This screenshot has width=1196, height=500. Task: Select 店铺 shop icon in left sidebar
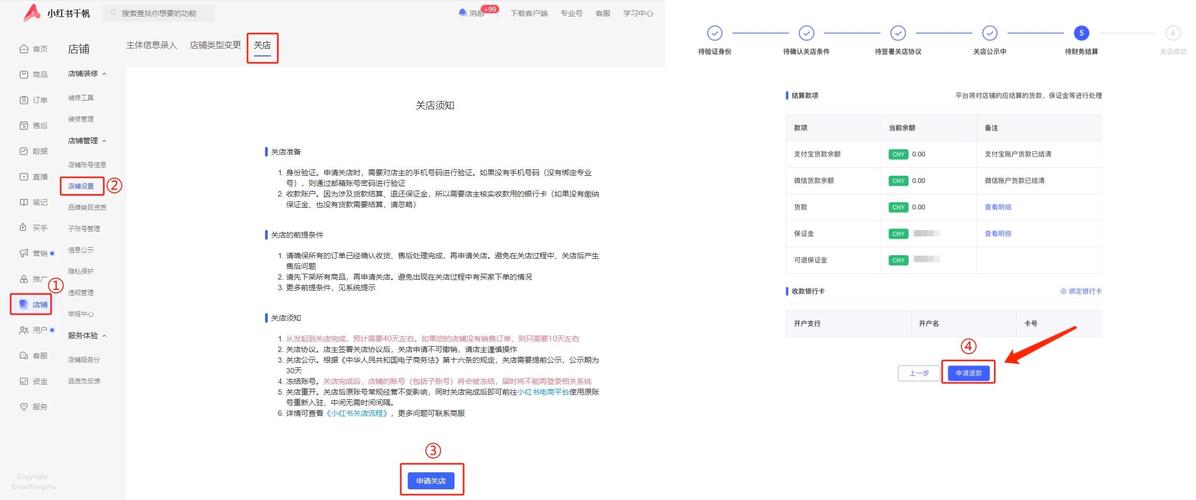tap(24, 305)
